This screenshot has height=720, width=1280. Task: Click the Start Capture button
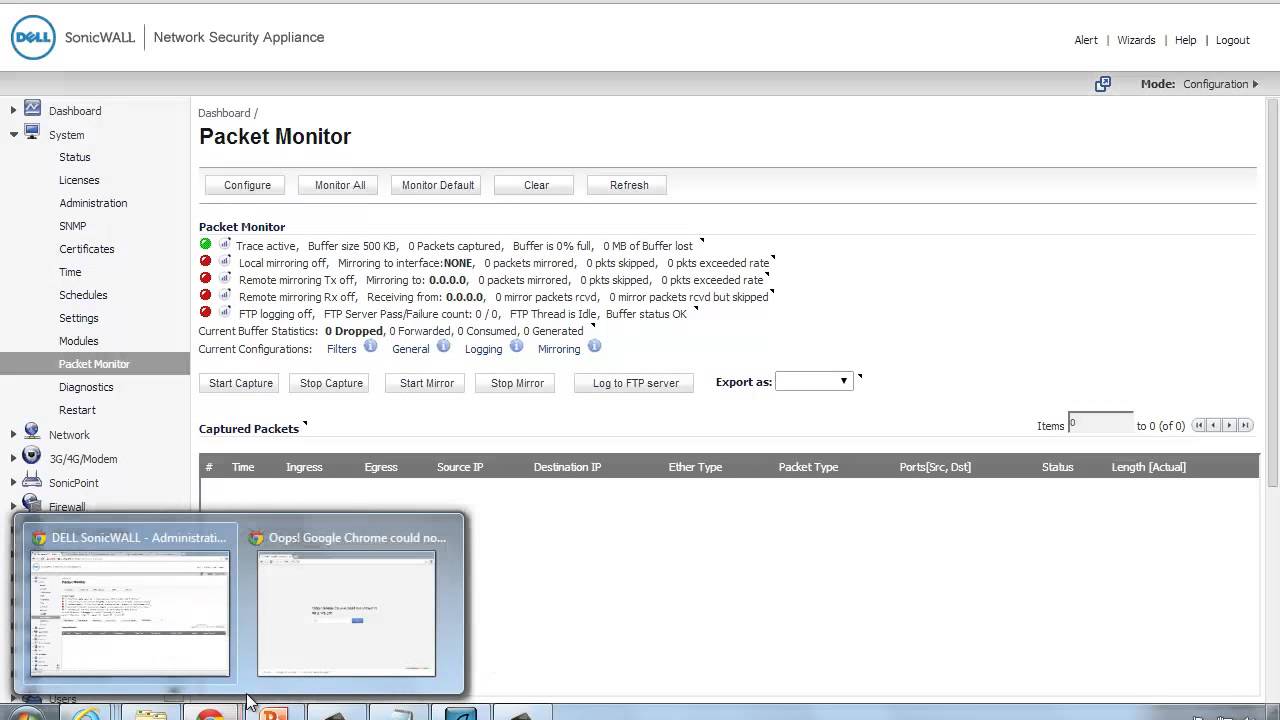(x=241, y=383)
